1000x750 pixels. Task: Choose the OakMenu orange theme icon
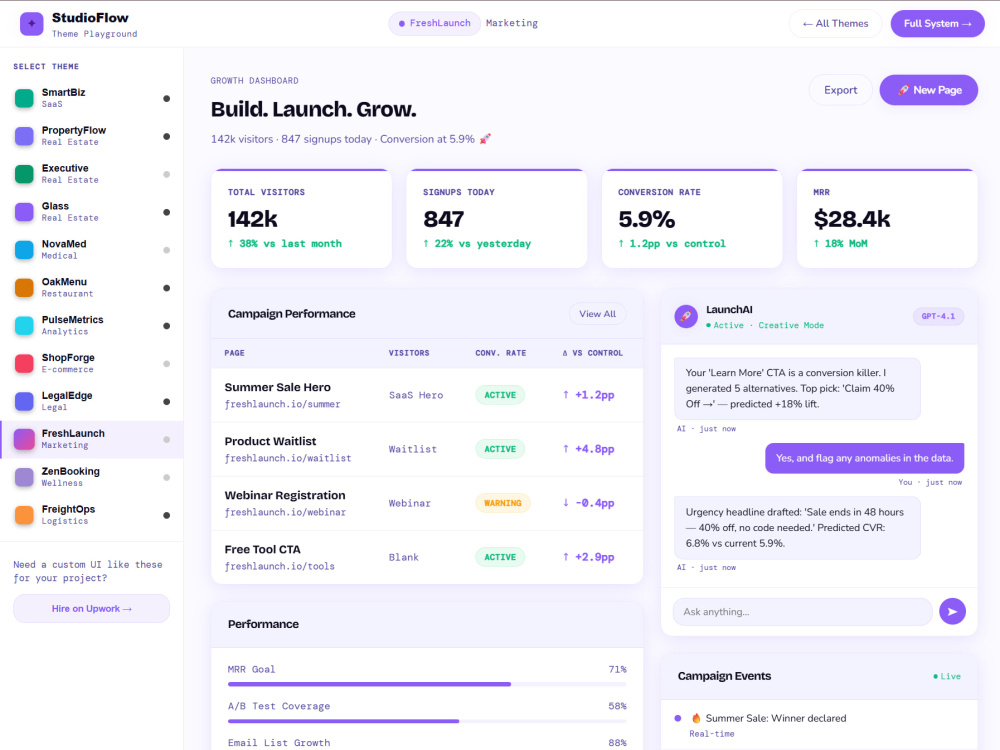pos(24,288)
